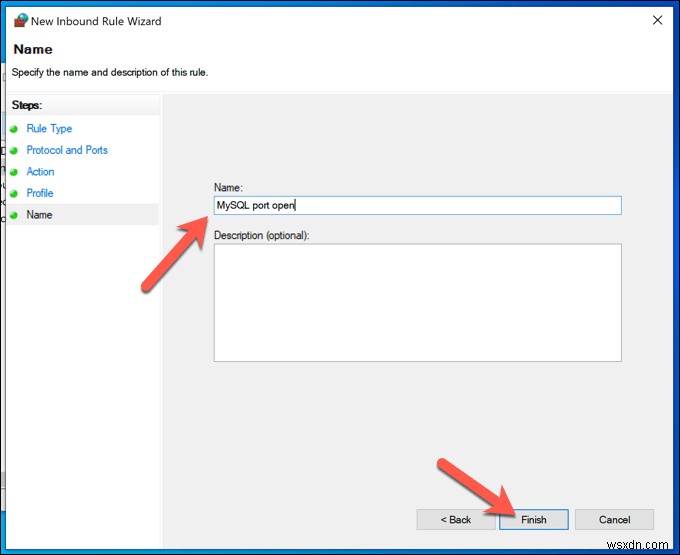Click the 'Steps:' sidebar heading
The height and width of the screenshot is (555, 680).
coord(27,105)
